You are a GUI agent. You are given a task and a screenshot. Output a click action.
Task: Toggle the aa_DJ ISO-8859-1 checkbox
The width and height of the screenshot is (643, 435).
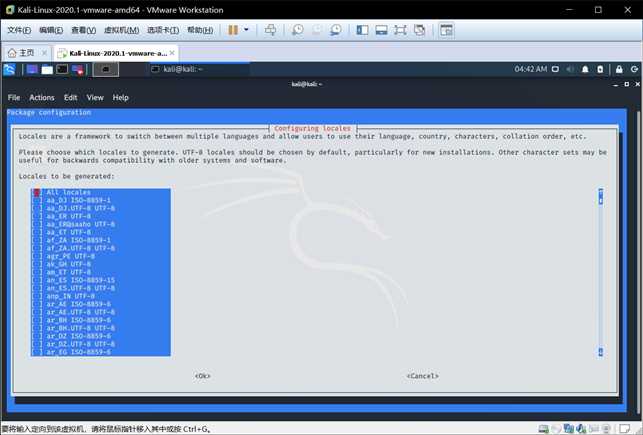[x=37, y=200]
